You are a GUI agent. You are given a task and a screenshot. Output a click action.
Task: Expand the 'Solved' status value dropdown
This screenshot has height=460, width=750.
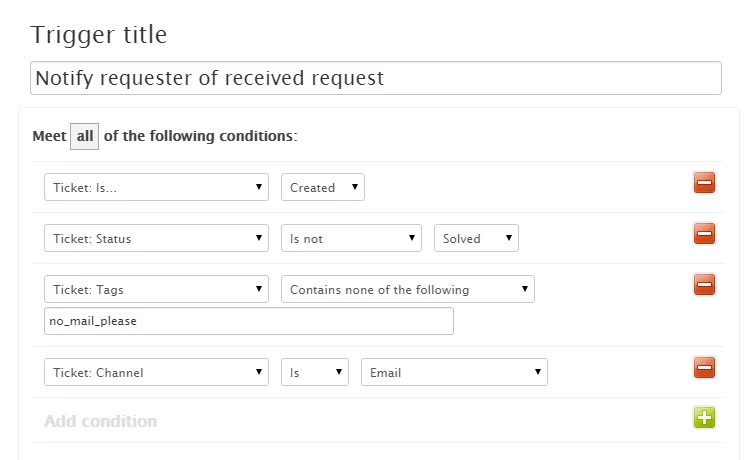(476, 239)
